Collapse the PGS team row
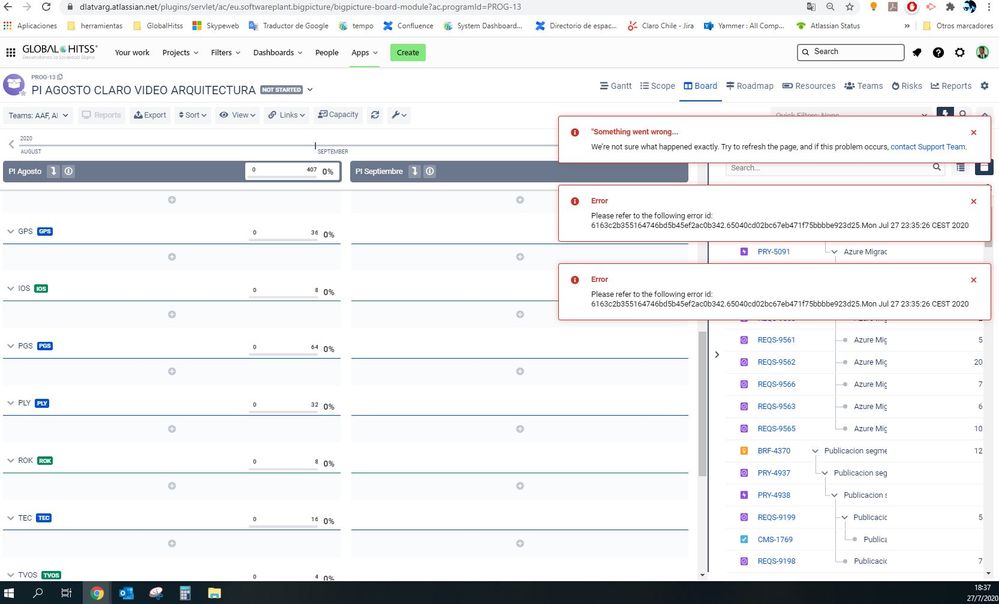 (x=10, y=346)
